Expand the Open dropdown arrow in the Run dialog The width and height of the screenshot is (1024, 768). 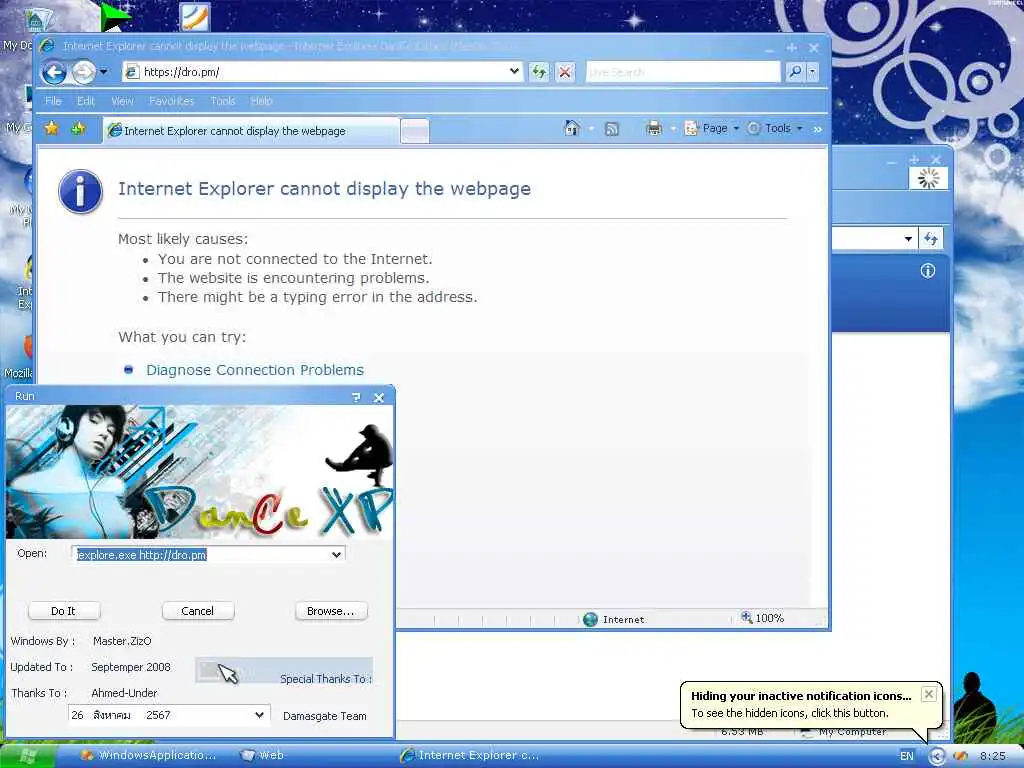pos(336,554)
